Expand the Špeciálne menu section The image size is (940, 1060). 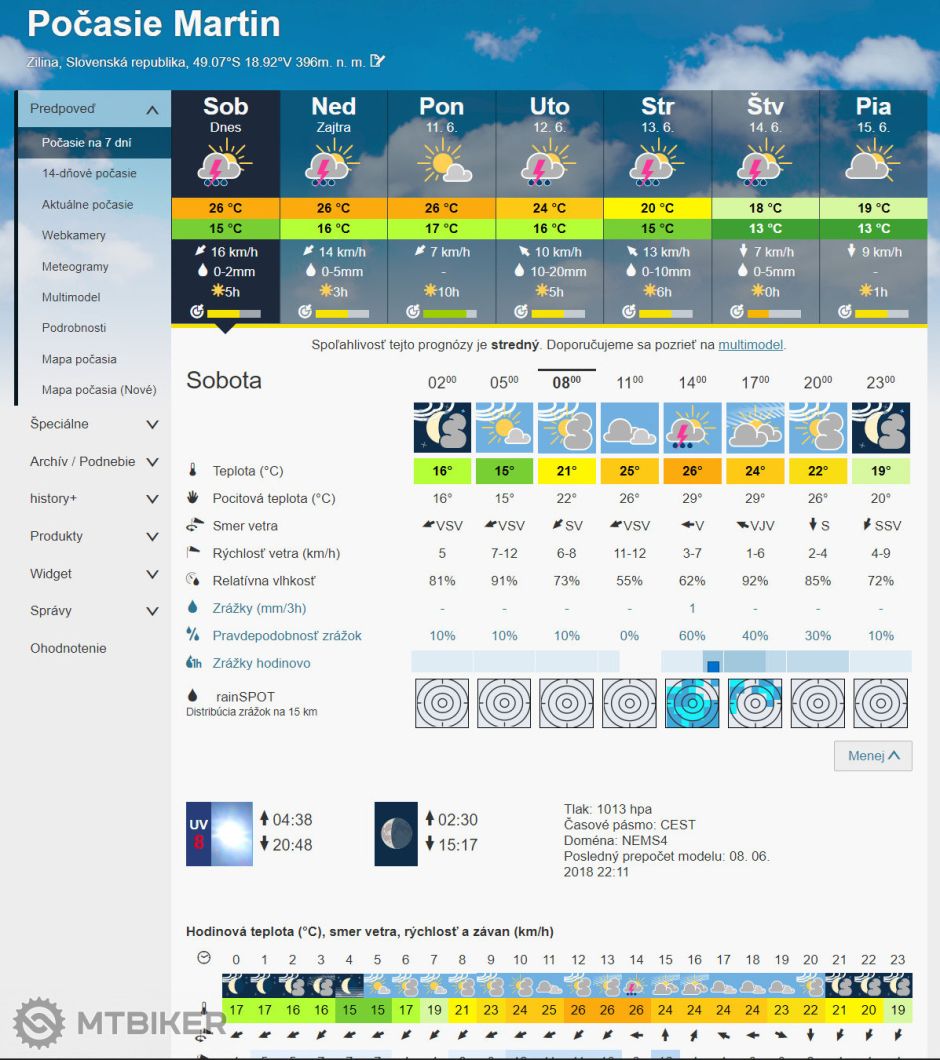152,424
